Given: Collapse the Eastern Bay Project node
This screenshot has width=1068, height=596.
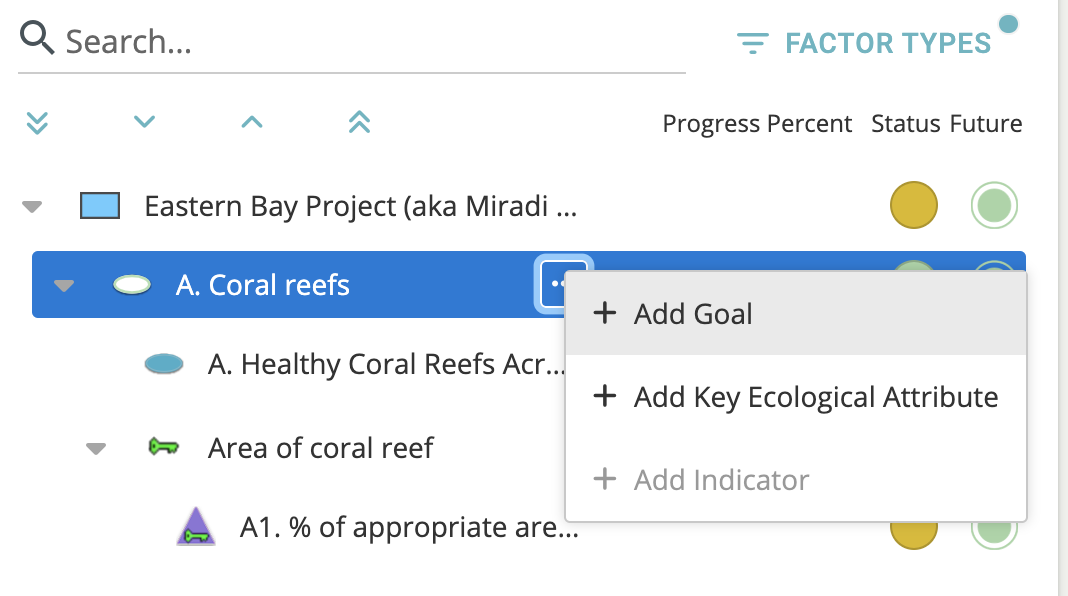Looking at the screenshot, I should [x=33, y=207].
